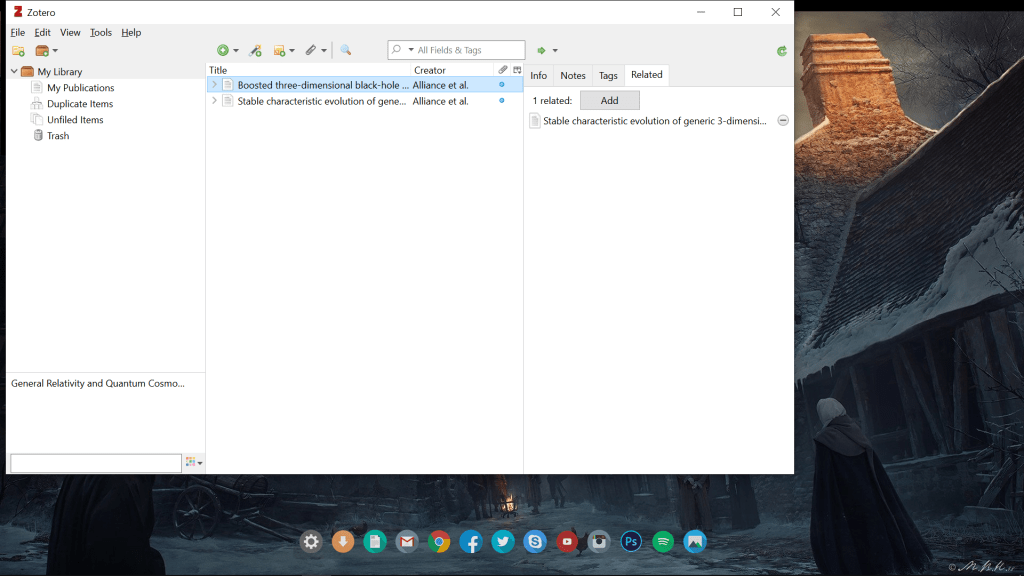Open the column picker in items header

(517, 70)
